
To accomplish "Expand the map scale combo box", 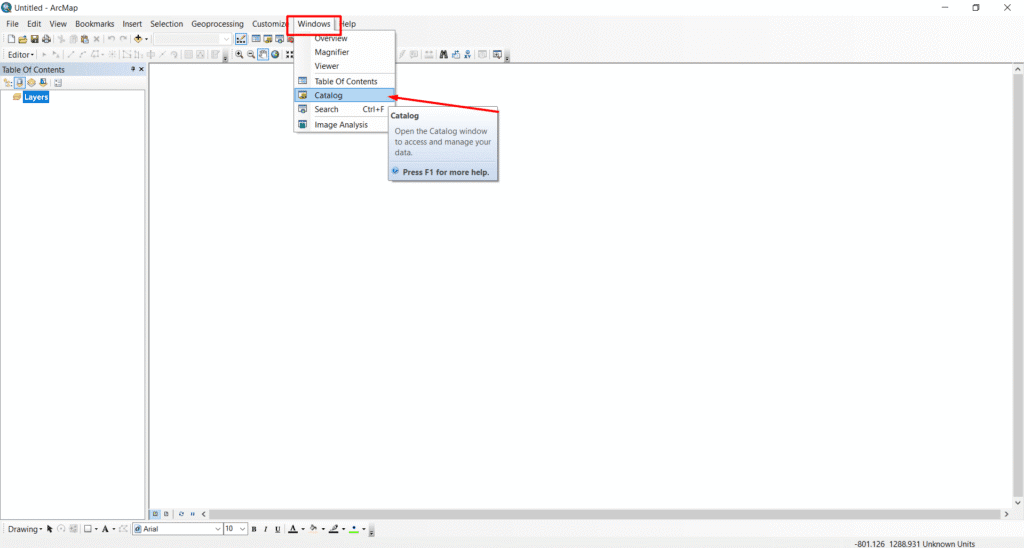I will (226, 39).
